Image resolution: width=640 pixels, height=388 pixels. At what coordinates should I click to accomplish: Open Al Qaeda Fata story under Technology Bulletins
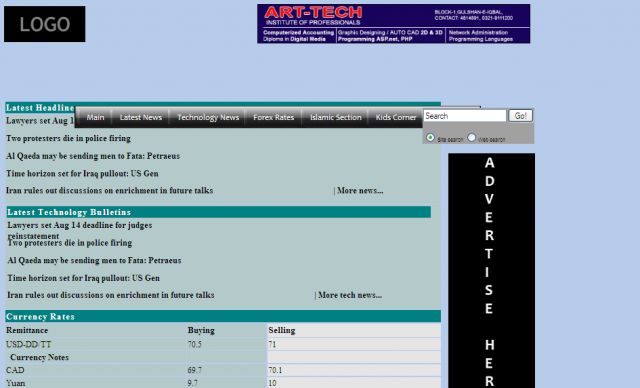[94, 260]
